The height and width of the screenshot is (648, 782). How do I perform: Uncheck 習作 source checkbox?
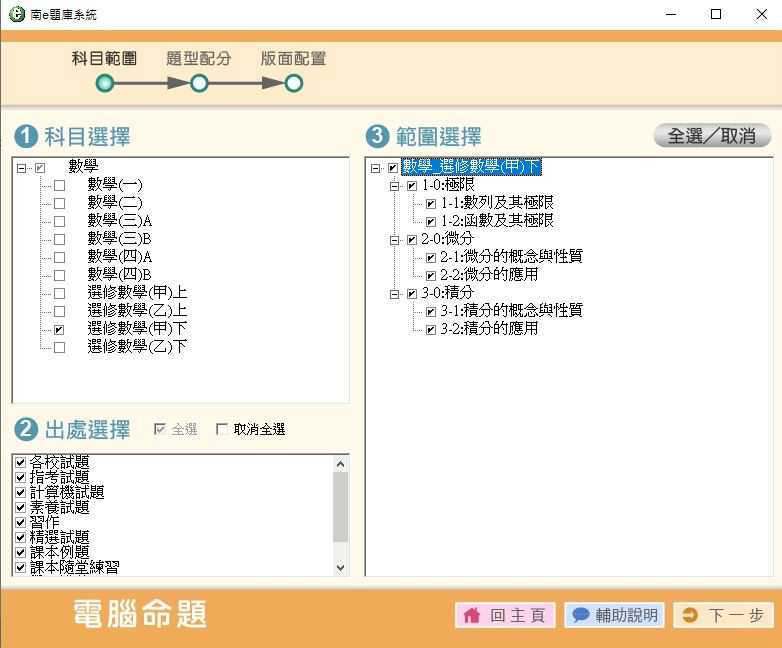click(20, 522)
